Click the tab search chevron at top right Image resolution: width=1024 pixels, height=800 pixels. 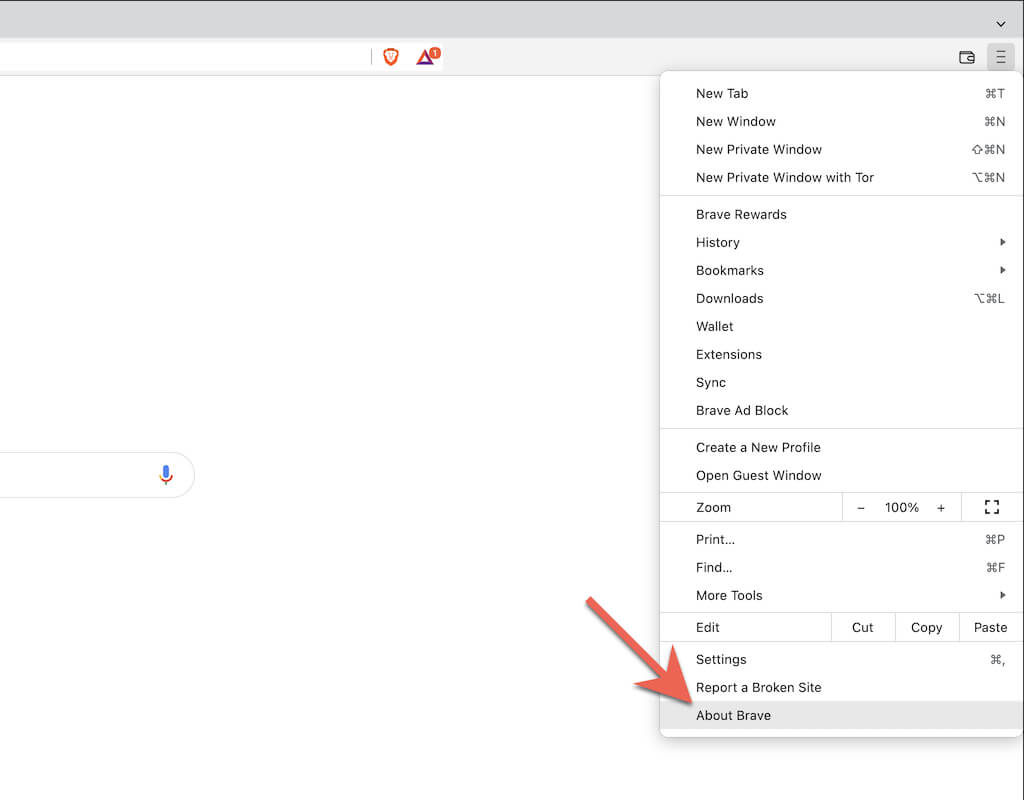click(x=1000, y=24)
